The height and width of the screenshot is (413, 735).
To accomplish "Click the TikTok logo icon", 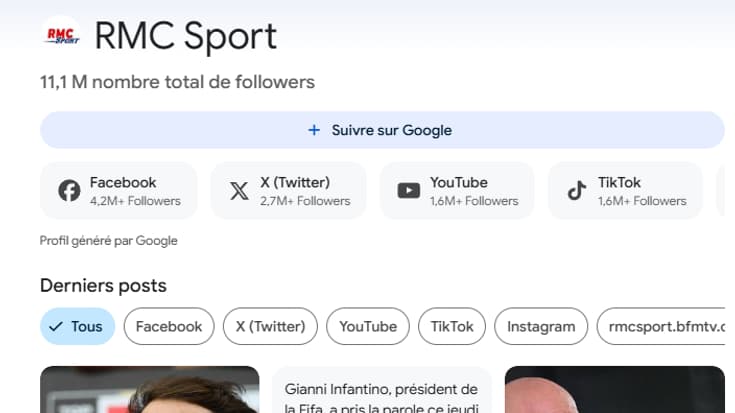I will (x=577, y=191).
